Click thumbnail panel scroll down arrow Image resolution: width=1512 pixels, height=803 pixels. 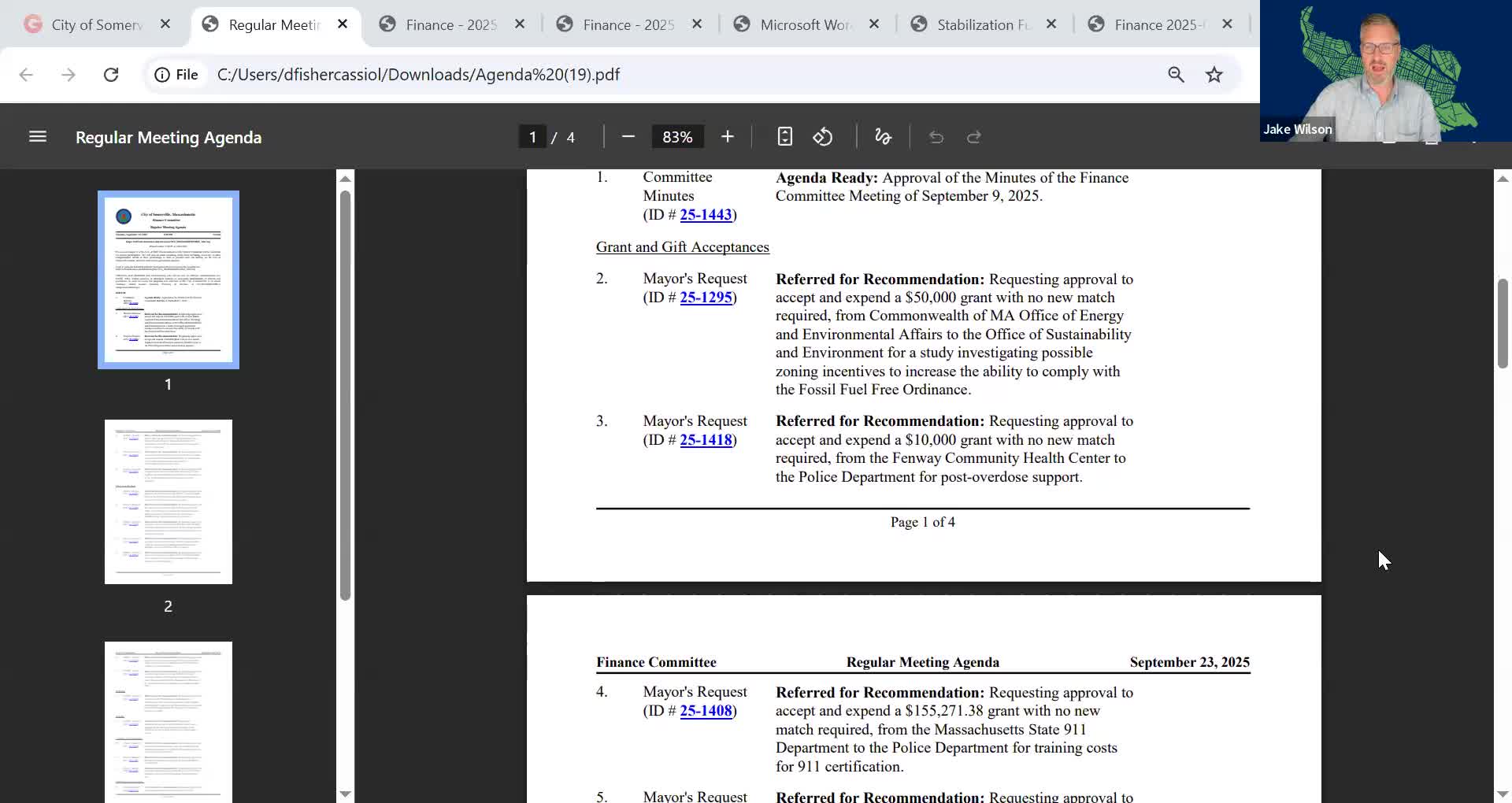(x=345, y=794)
